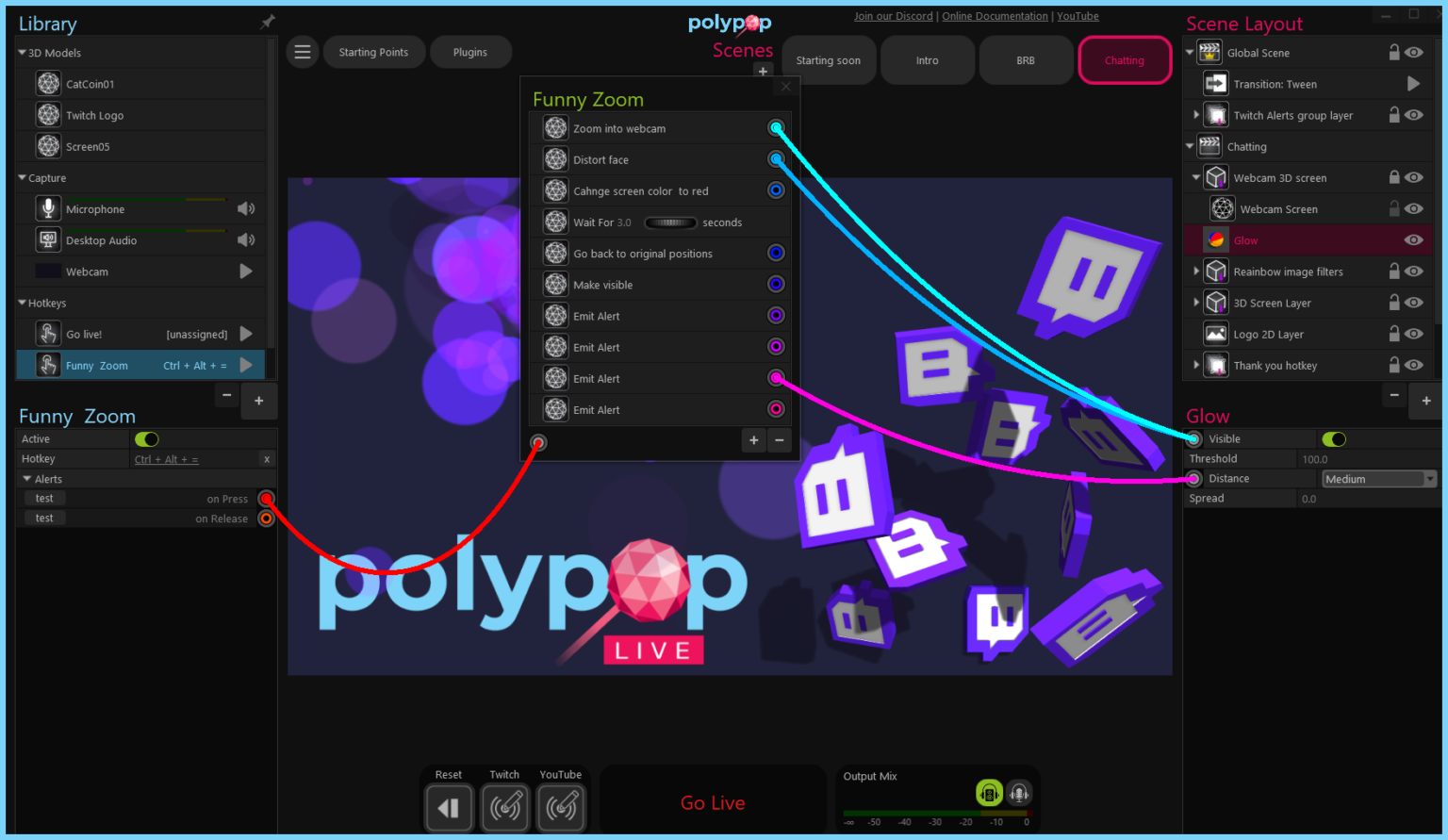The image size is (1448, 840).
Task: Hide the Webcam 3D screen layer
Action: pos(1413,177)
